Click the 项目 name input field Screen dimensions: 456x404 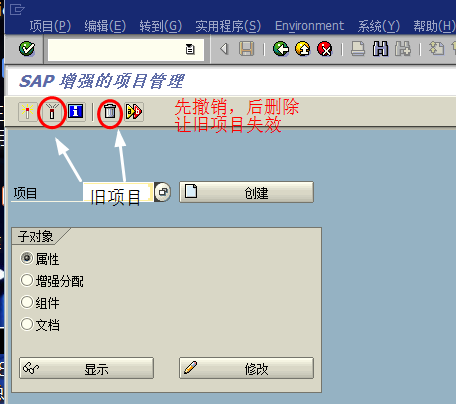118,192
